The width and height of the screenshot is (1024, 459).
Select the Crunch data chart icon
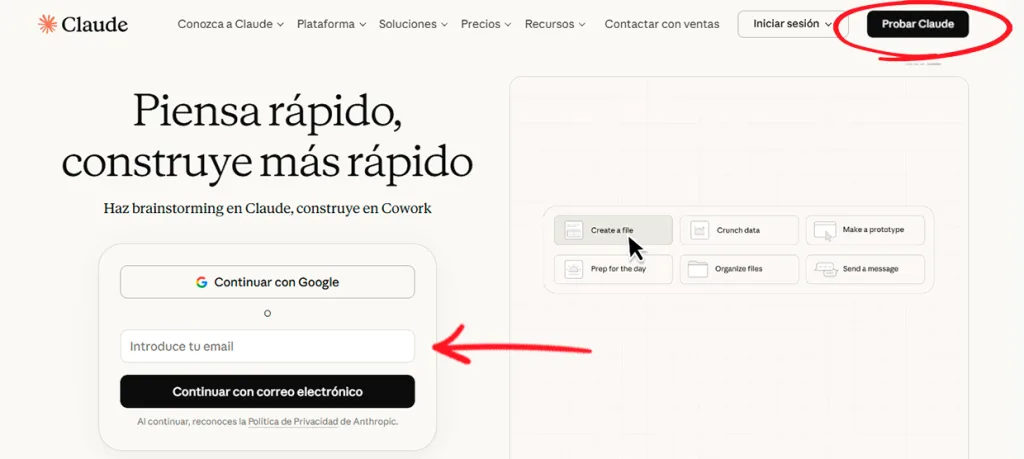point(699,230)
